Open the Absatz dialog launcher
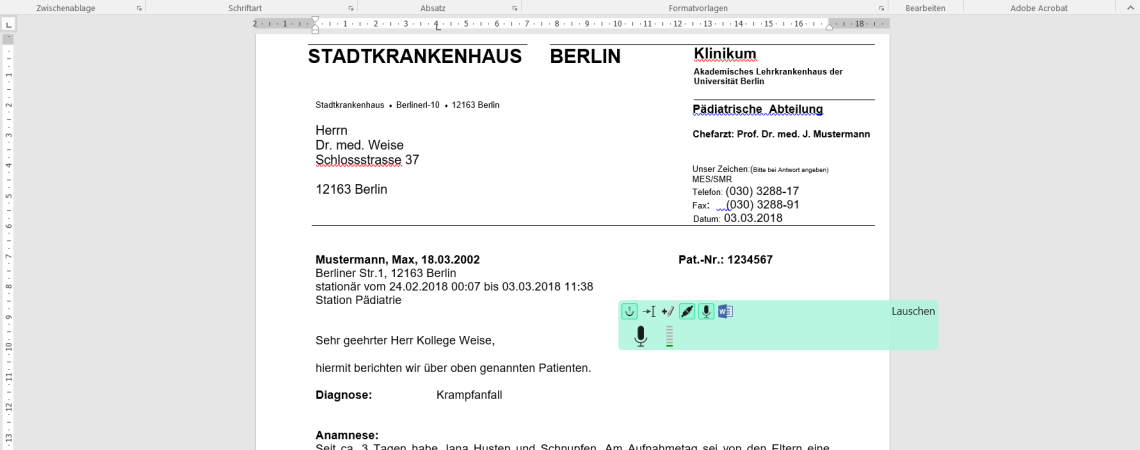Screen dimensions: 1140x450 (x=515, y=8)
